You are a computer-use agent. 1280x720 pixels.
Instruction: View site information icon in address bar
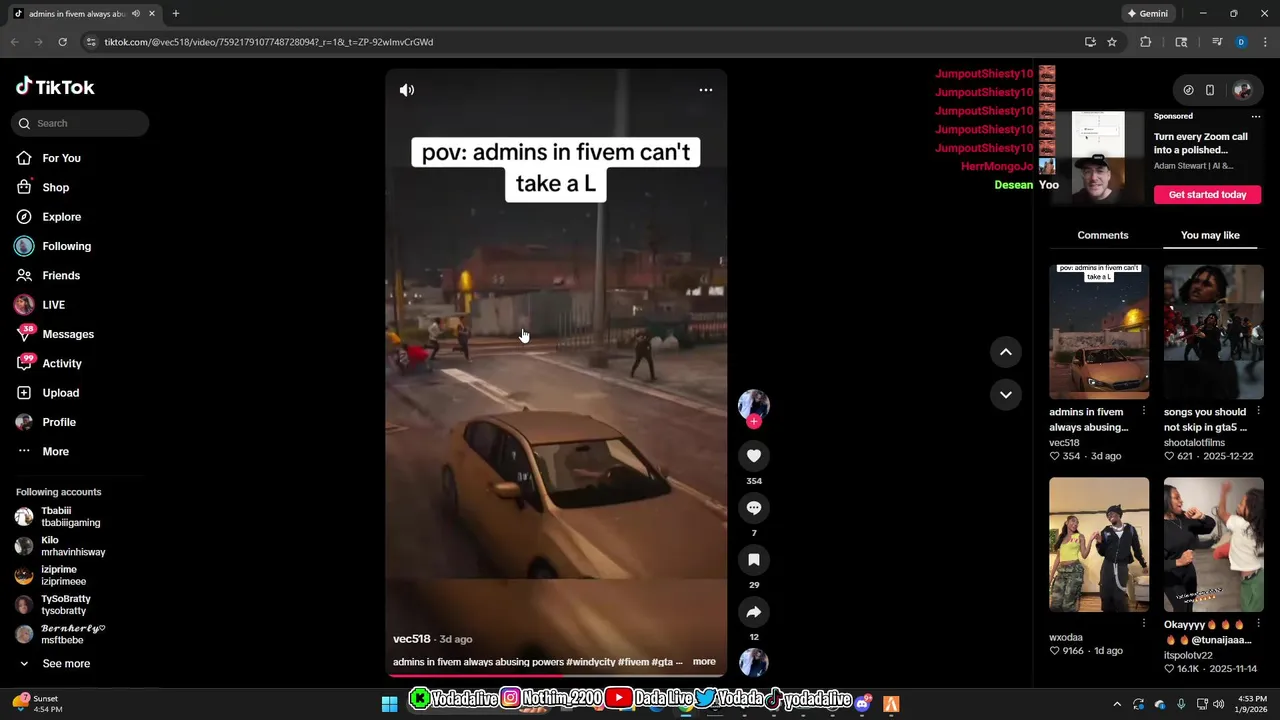point(91,42)
